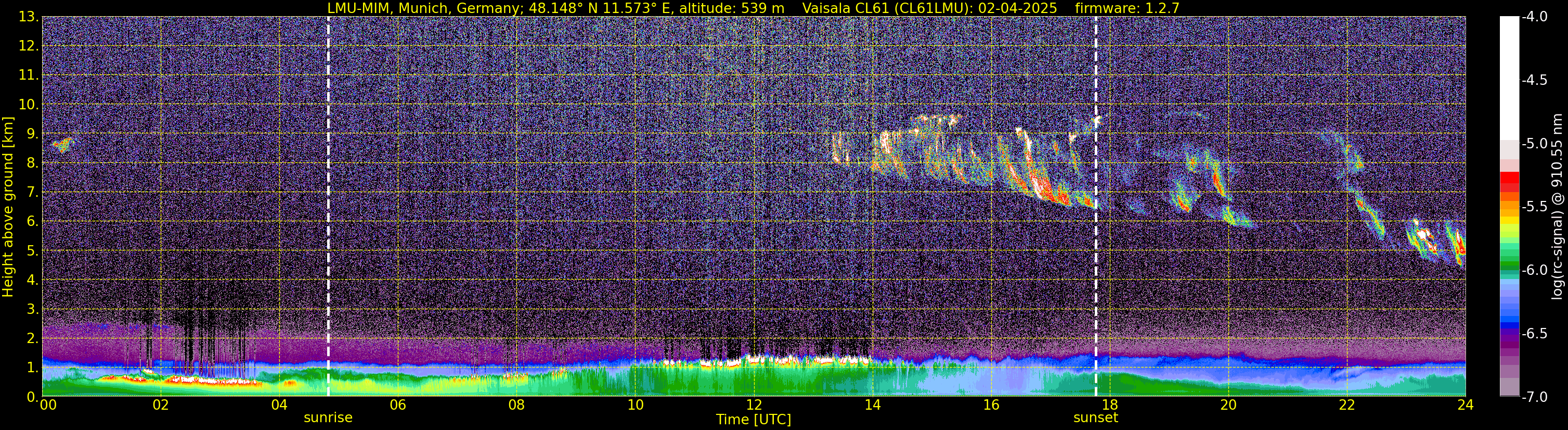
Task: Click the time axis tick label '12'
Action: (754, 405)
